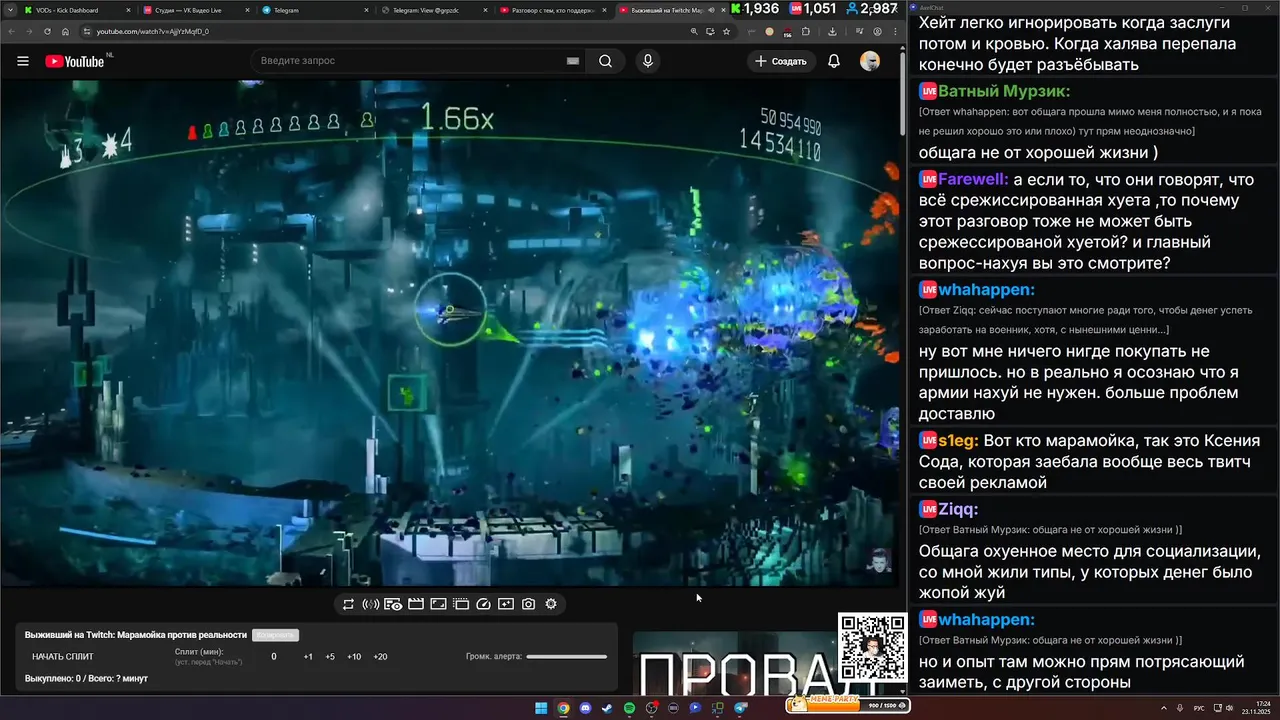Click the pop-out window icon in toolbar
This screenshot has width=1280, height=720.
point(461,604)
